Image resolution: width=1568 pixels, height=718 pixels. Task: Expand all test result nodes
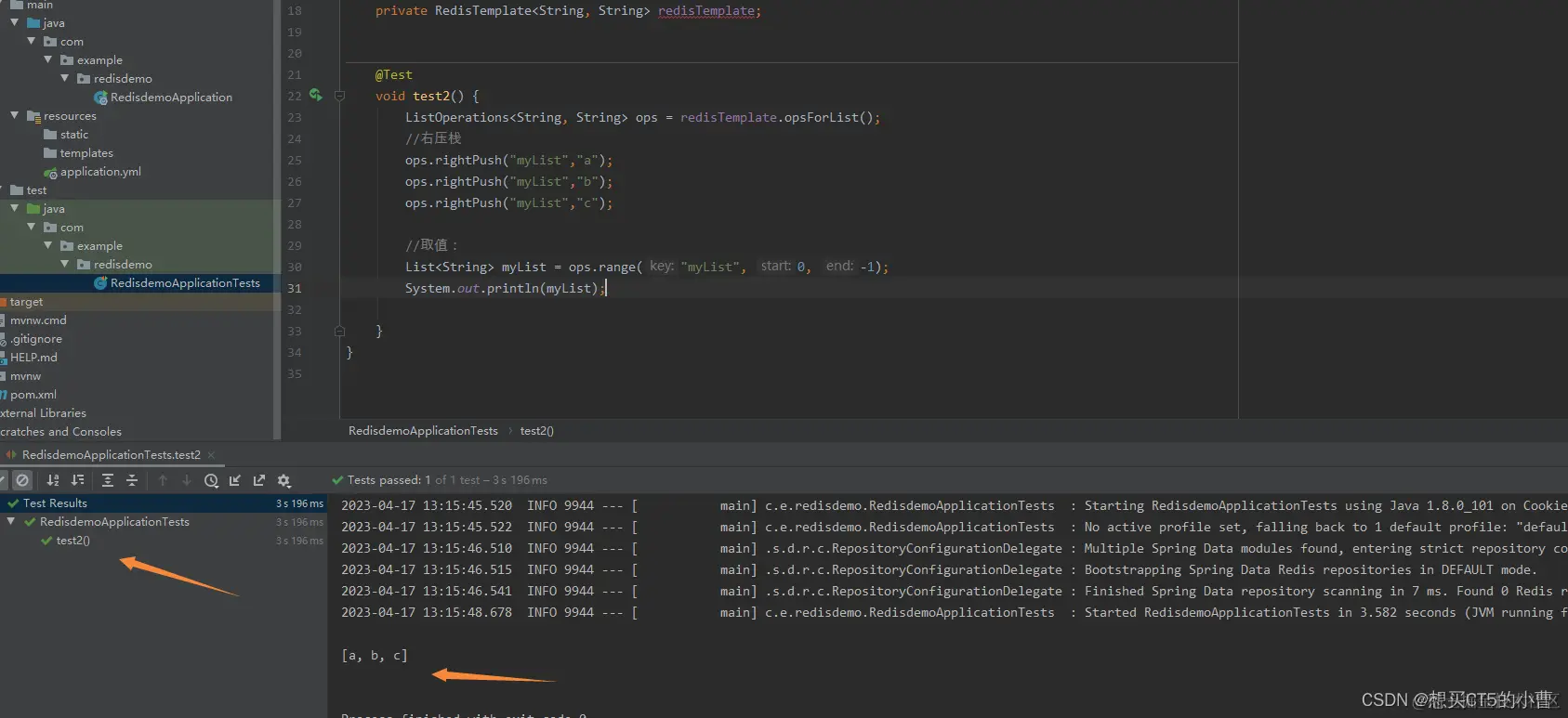[x=108, y=480]
